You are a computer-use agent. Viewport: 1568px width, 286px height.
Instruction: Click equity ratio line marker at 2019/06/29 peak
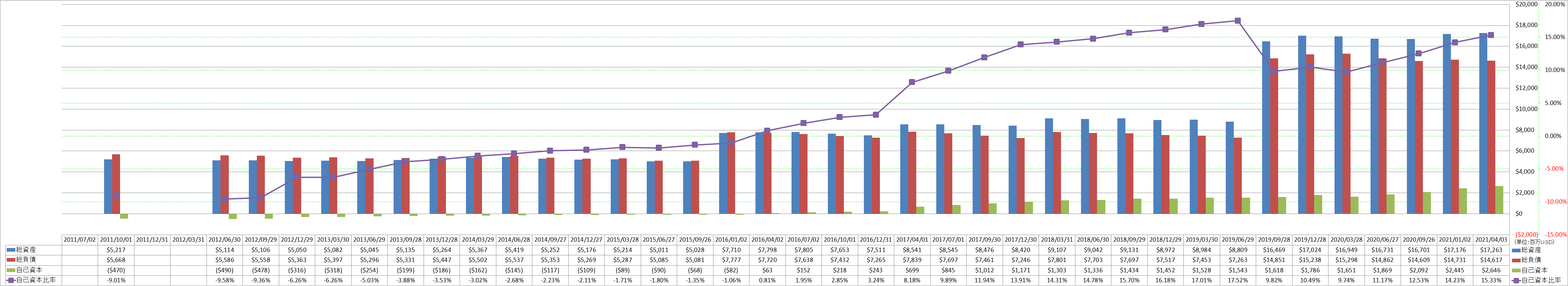(x=1237, y=21)
